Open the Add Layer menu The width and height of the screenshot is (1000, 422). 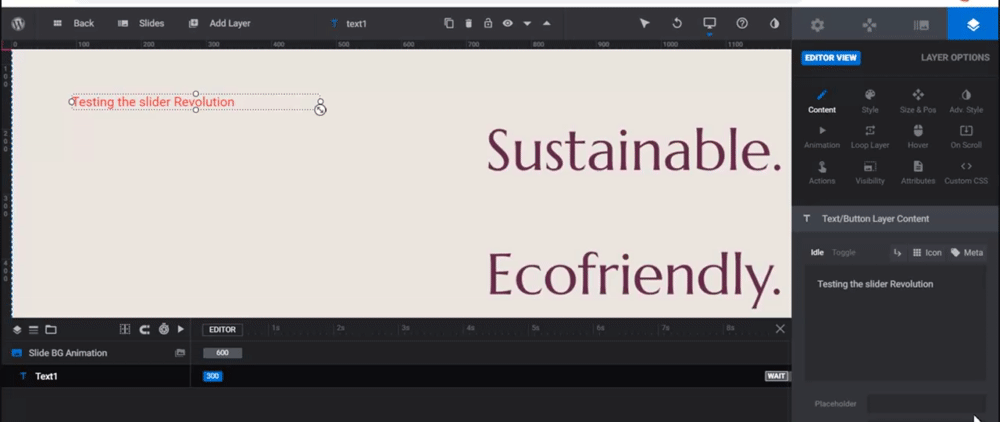pyautogui.click(x=220, y=24)
